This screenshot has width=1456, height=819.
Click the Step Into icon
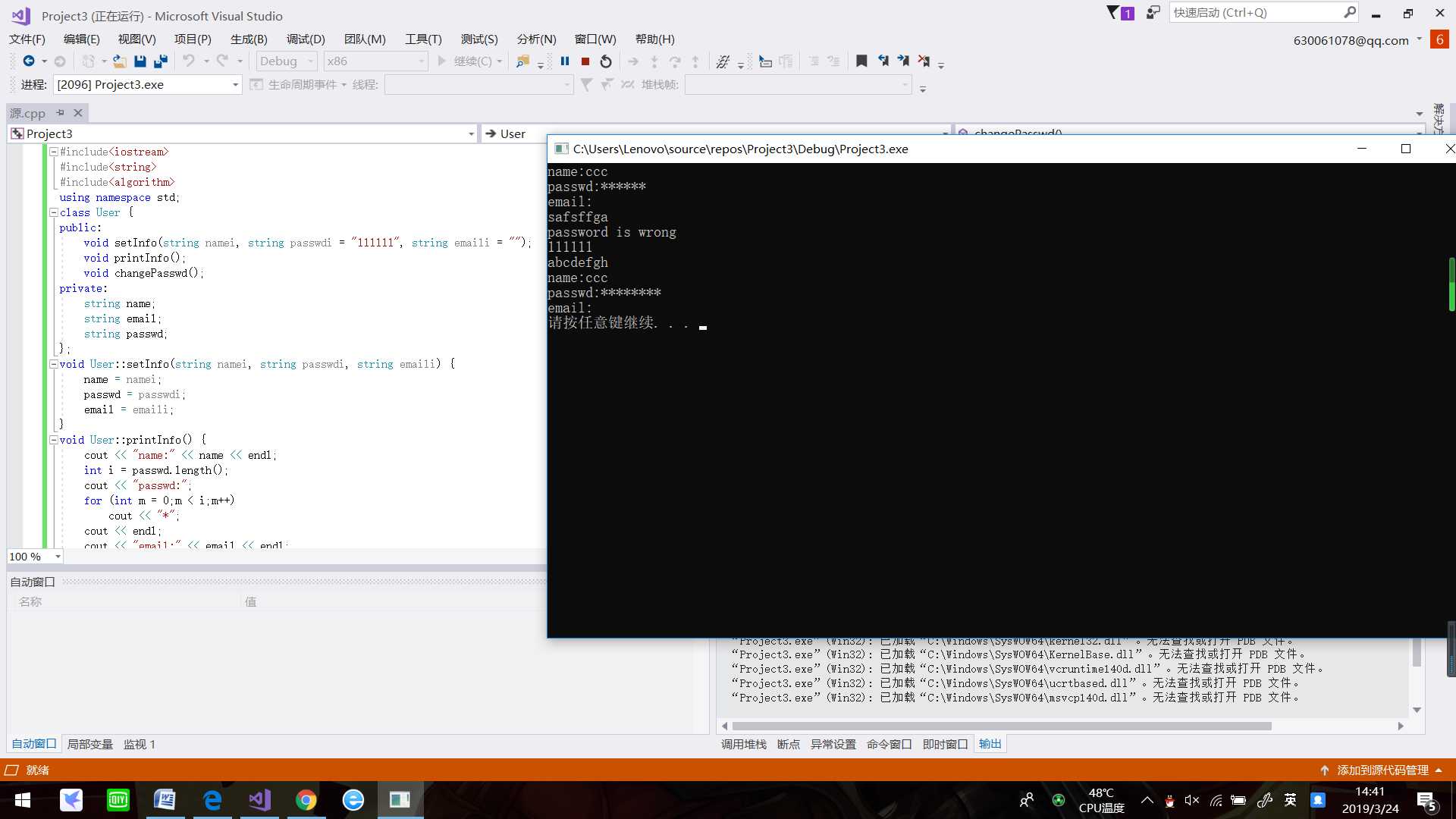pyautogui.click(x=654, y=61)
